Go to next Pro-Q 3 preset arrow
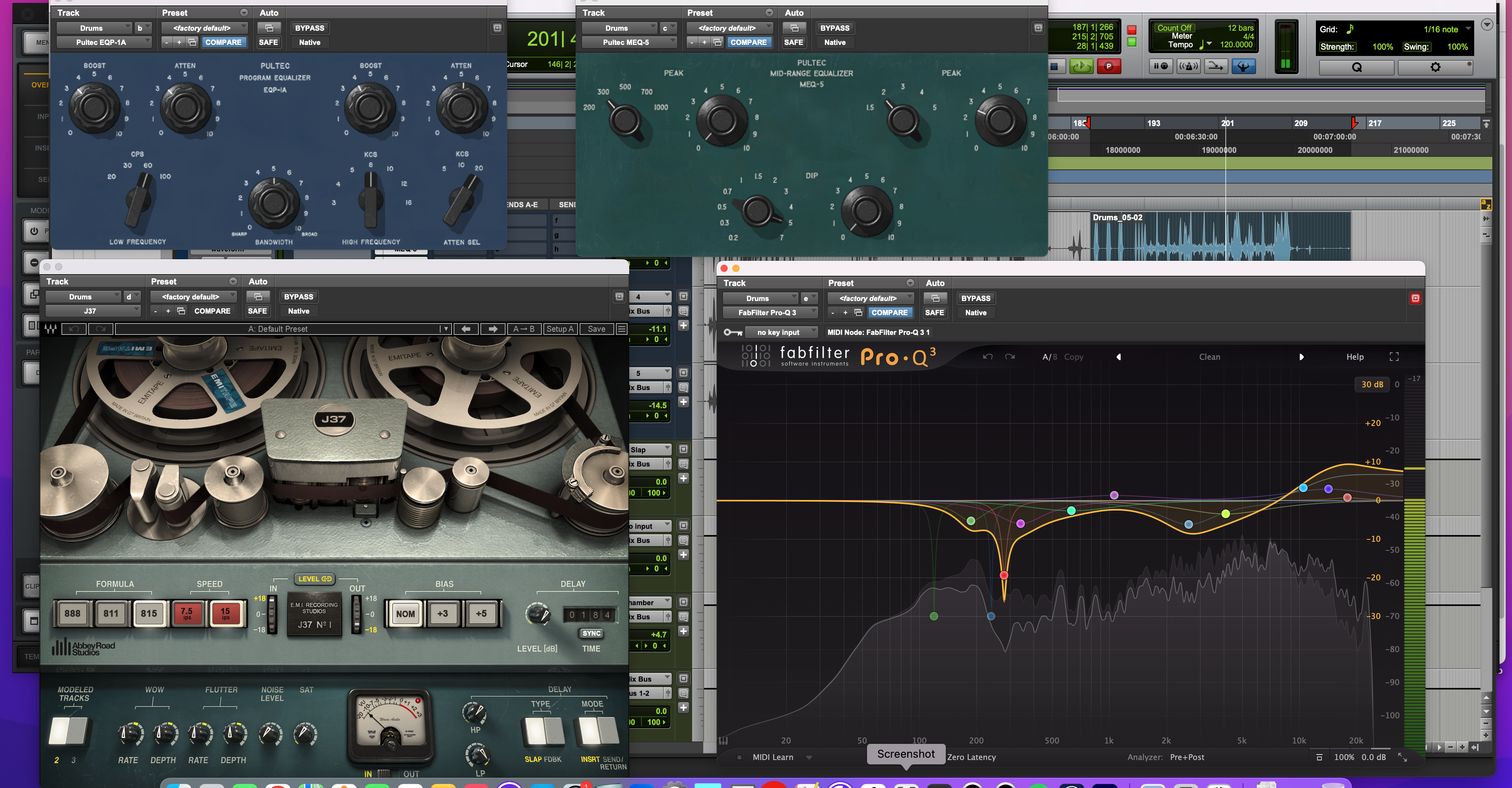 [1301, 357]
